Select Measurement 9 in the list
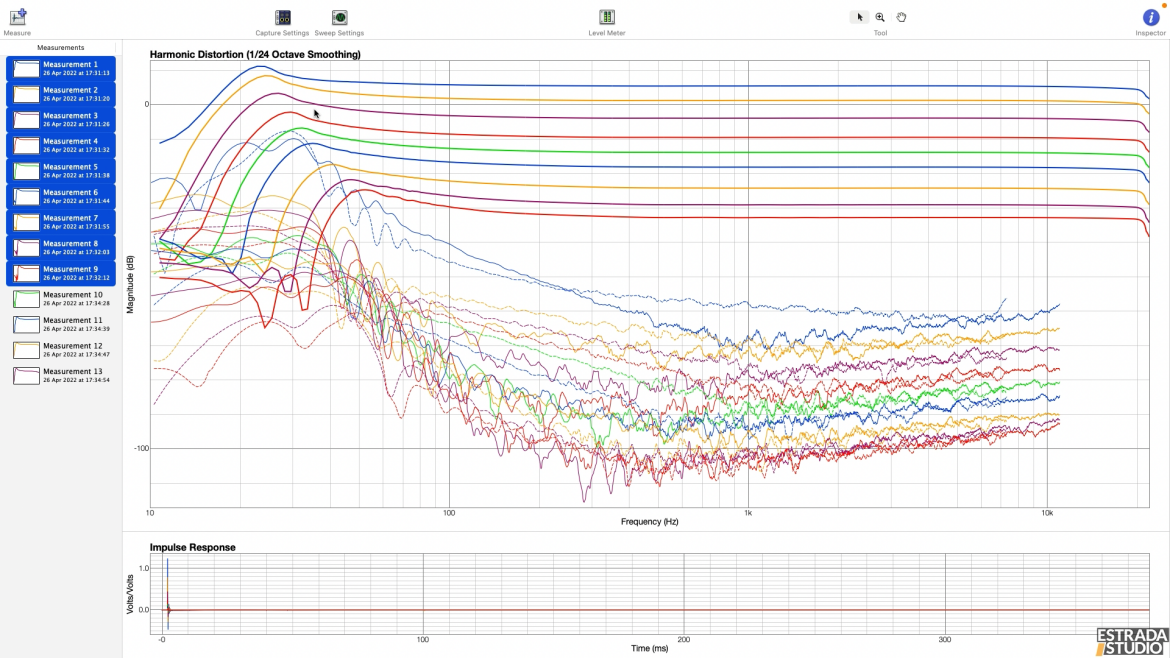This screenshot has height=658, width=1170. click(61, 273)
